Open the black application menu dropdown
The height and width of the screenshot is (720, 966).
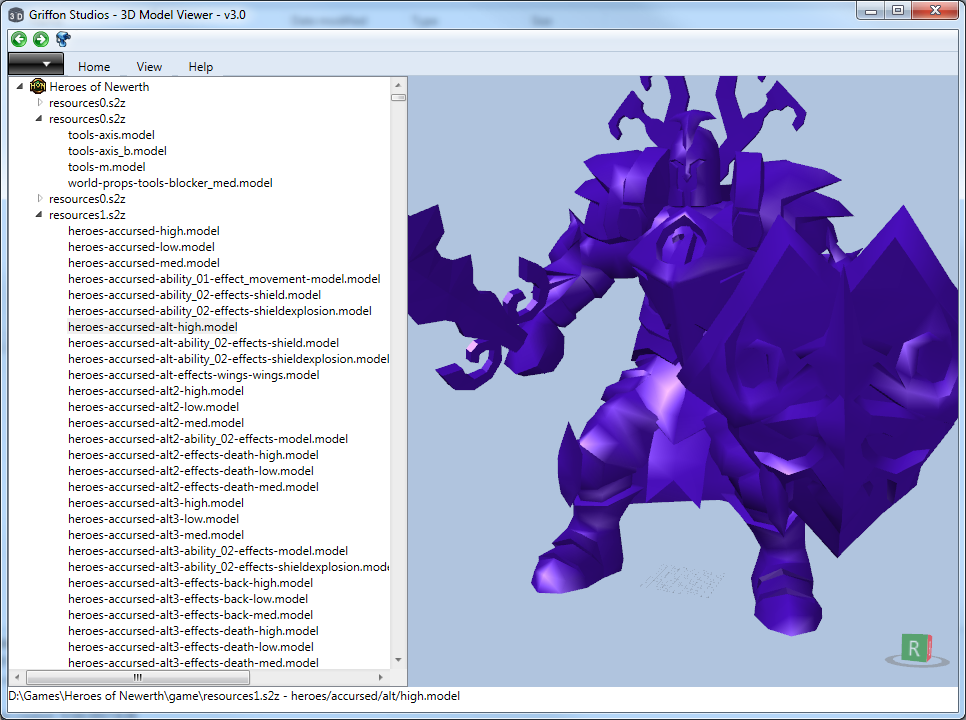click(36, 63)
